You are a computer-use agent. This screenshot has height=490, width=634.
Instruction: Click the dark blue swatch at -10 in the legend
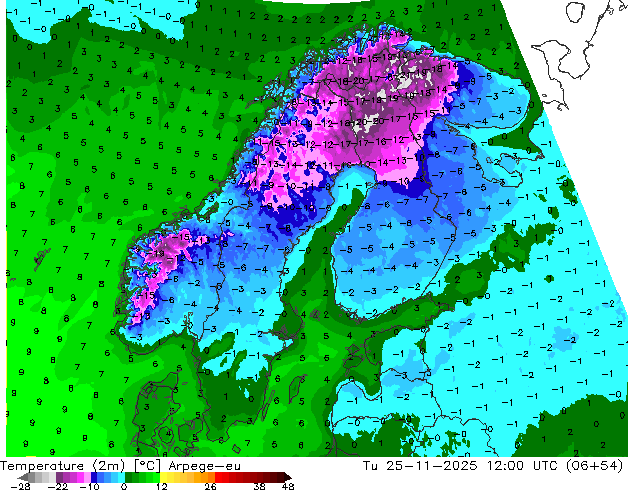pos(94,477)
